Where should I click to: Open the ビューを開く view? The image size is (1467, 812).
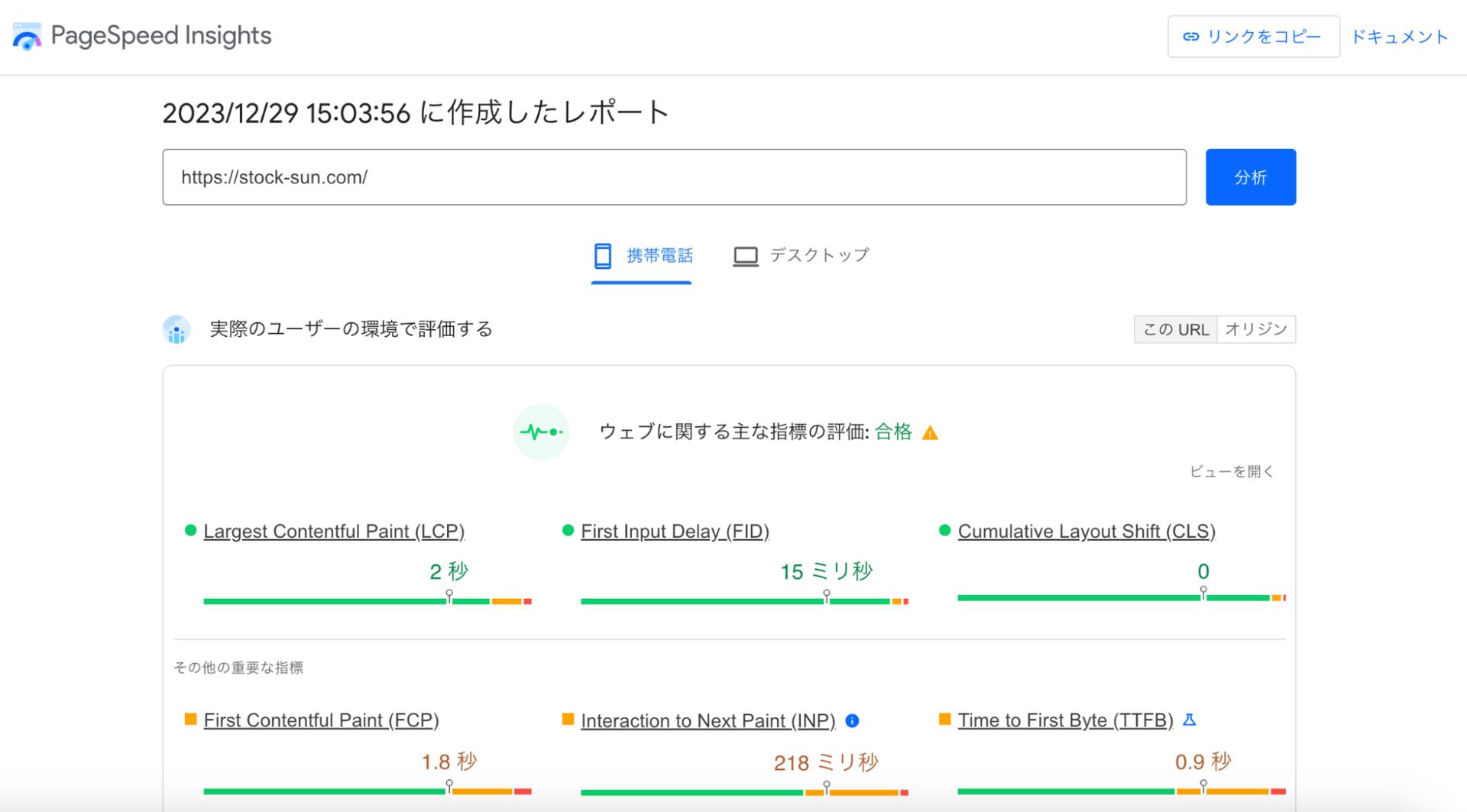1233,471
